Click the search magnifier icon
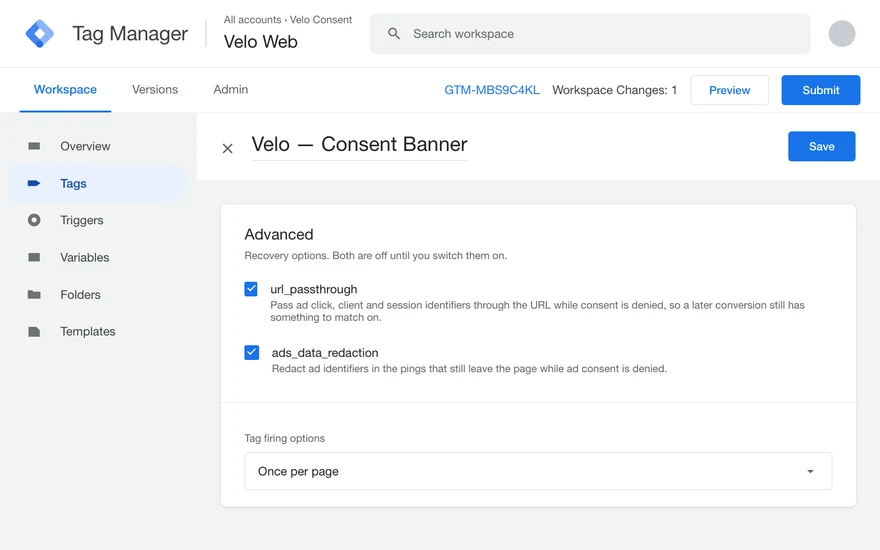The width and height of the screenshot is (880, 550). pos(394,34)
